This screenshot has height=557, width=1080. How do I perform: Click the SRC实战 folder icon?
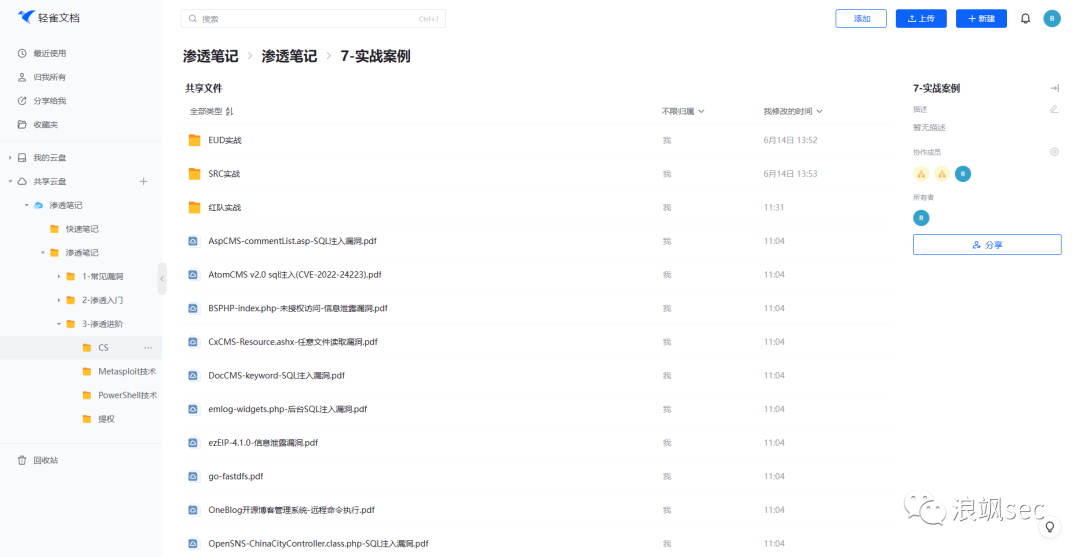[194, 174]
